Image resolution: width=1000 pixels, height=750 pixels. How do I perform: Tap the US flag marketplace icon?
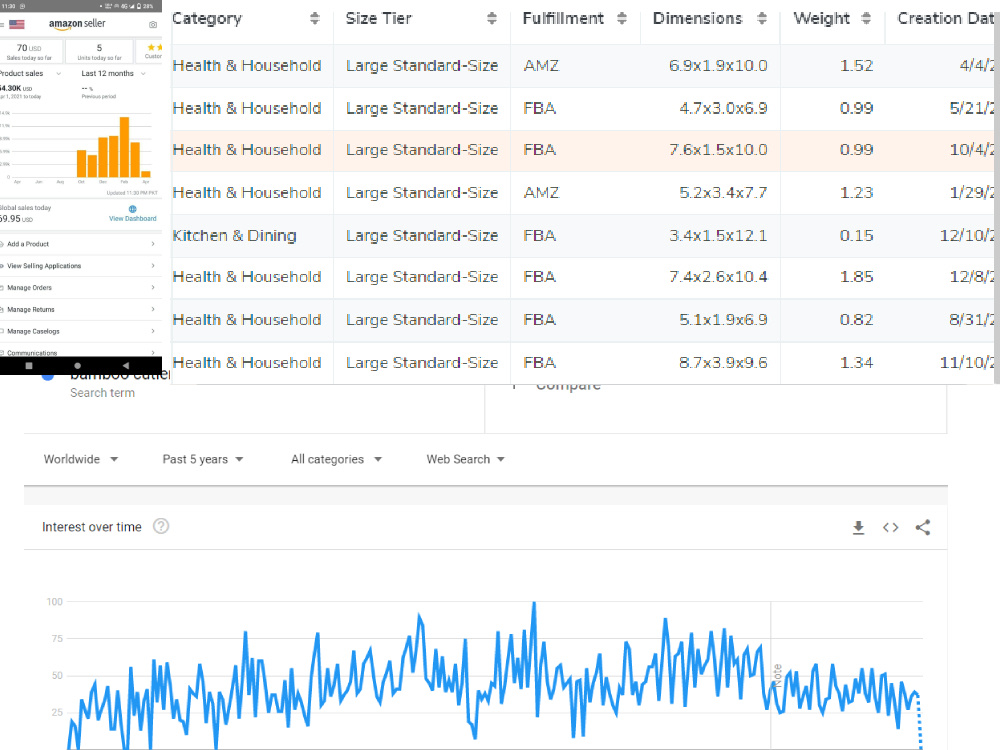pyautogui.click(x=17, y=24)
